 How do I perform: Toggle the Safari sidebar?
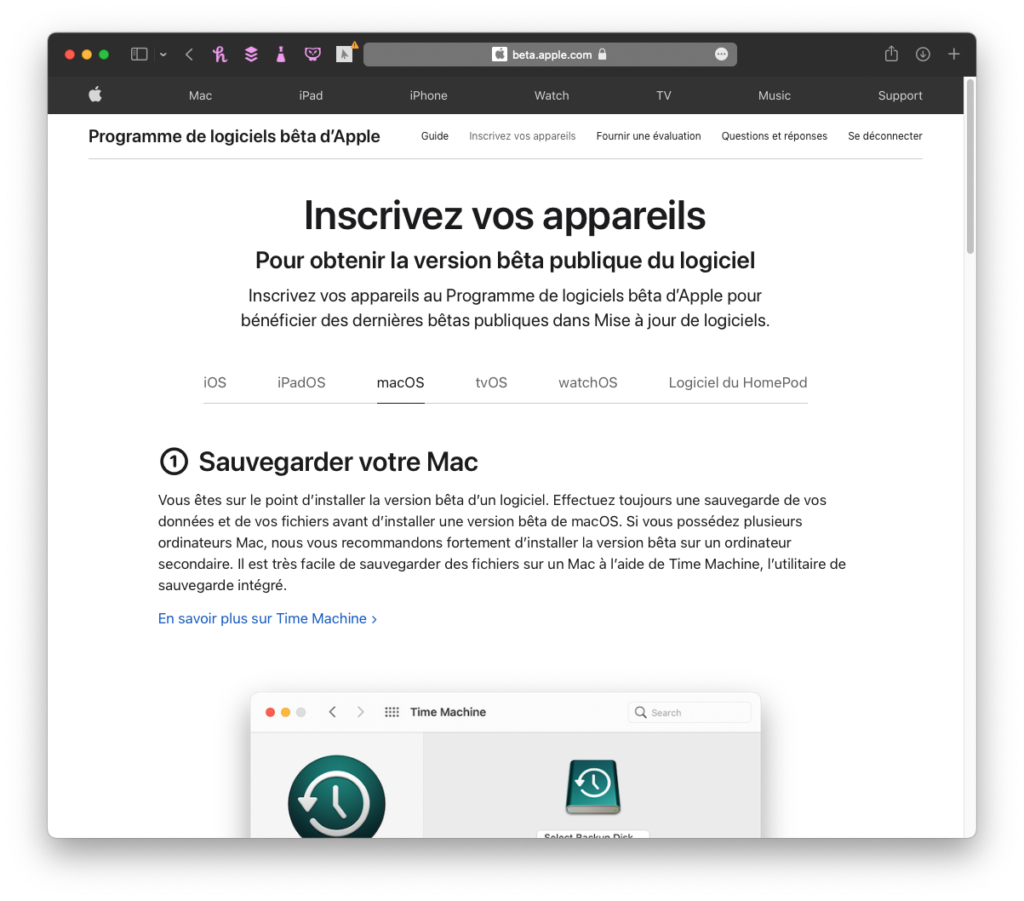pyautogui.click(x=138, y=54)
